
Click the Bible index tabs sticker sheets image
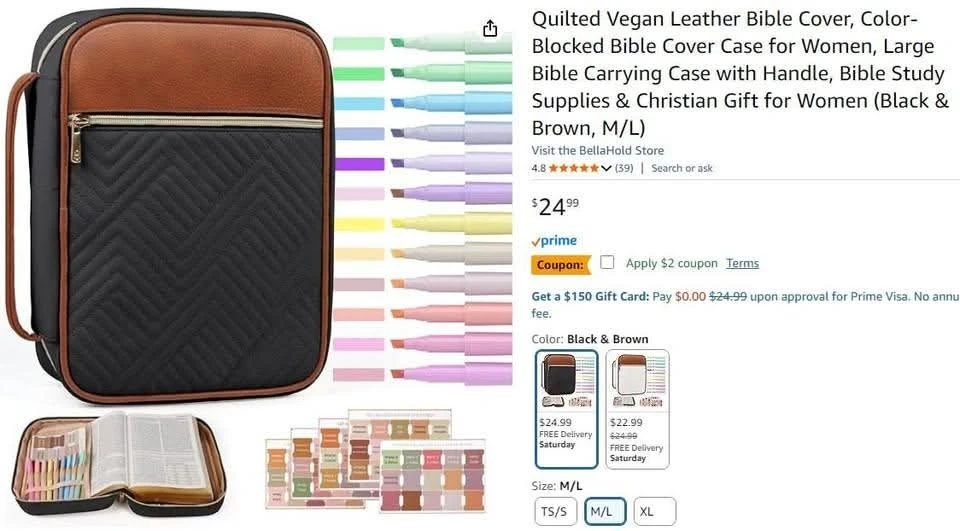point(376,461)
